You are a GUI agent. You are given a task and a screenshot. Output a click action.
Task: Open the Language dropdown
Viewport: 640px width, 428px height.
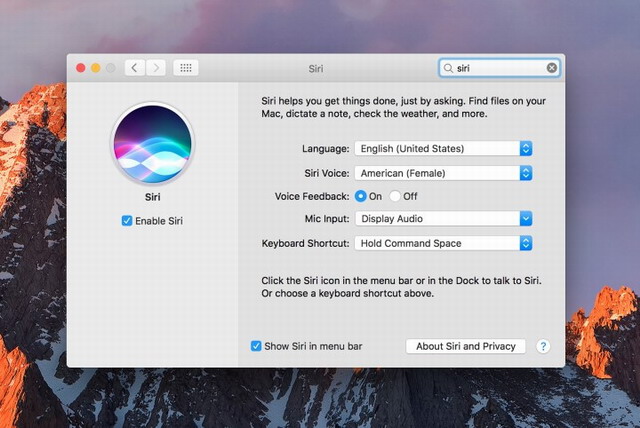(x=443, y=149)
